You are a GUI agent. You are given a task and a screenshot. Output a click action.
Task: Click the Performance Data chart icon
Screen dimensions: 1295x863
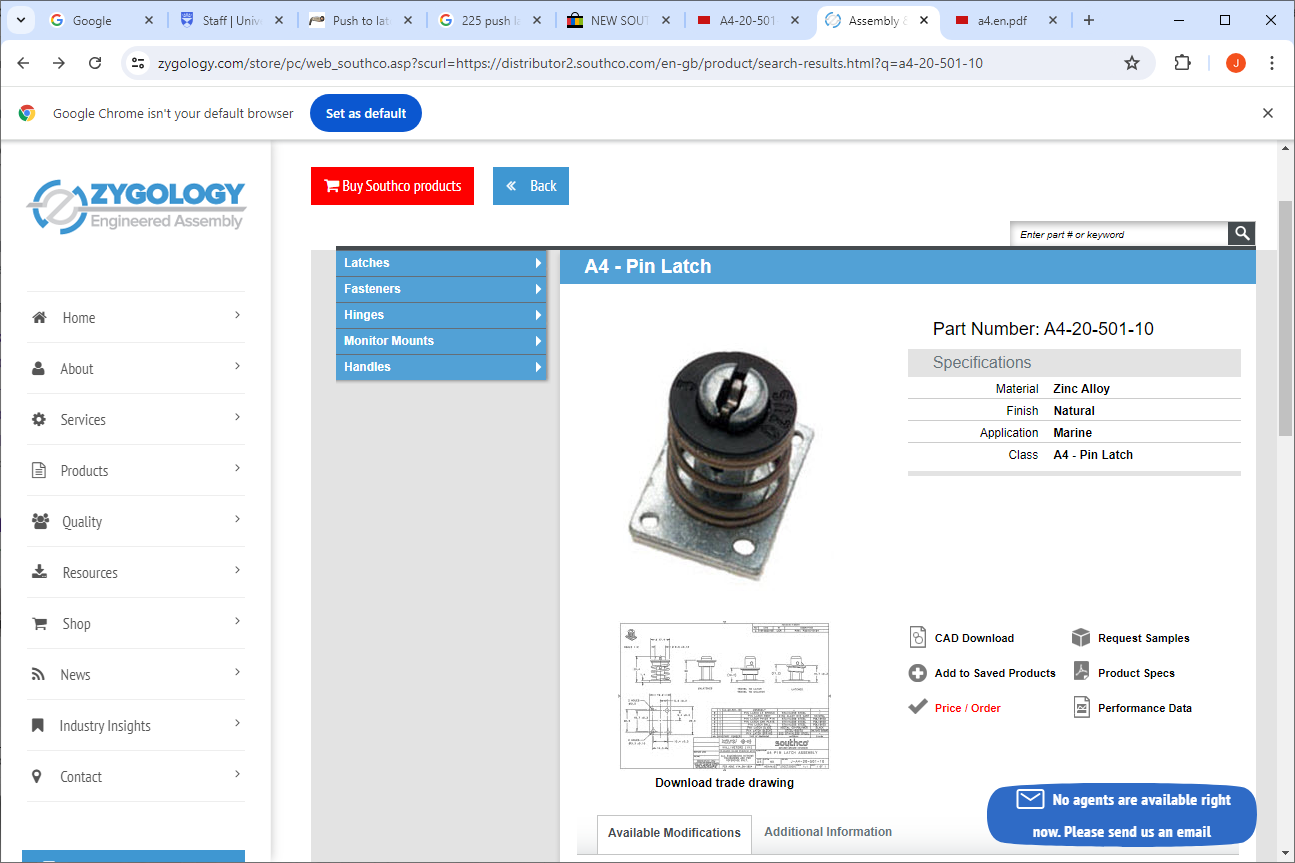[x=1081, y=708]
